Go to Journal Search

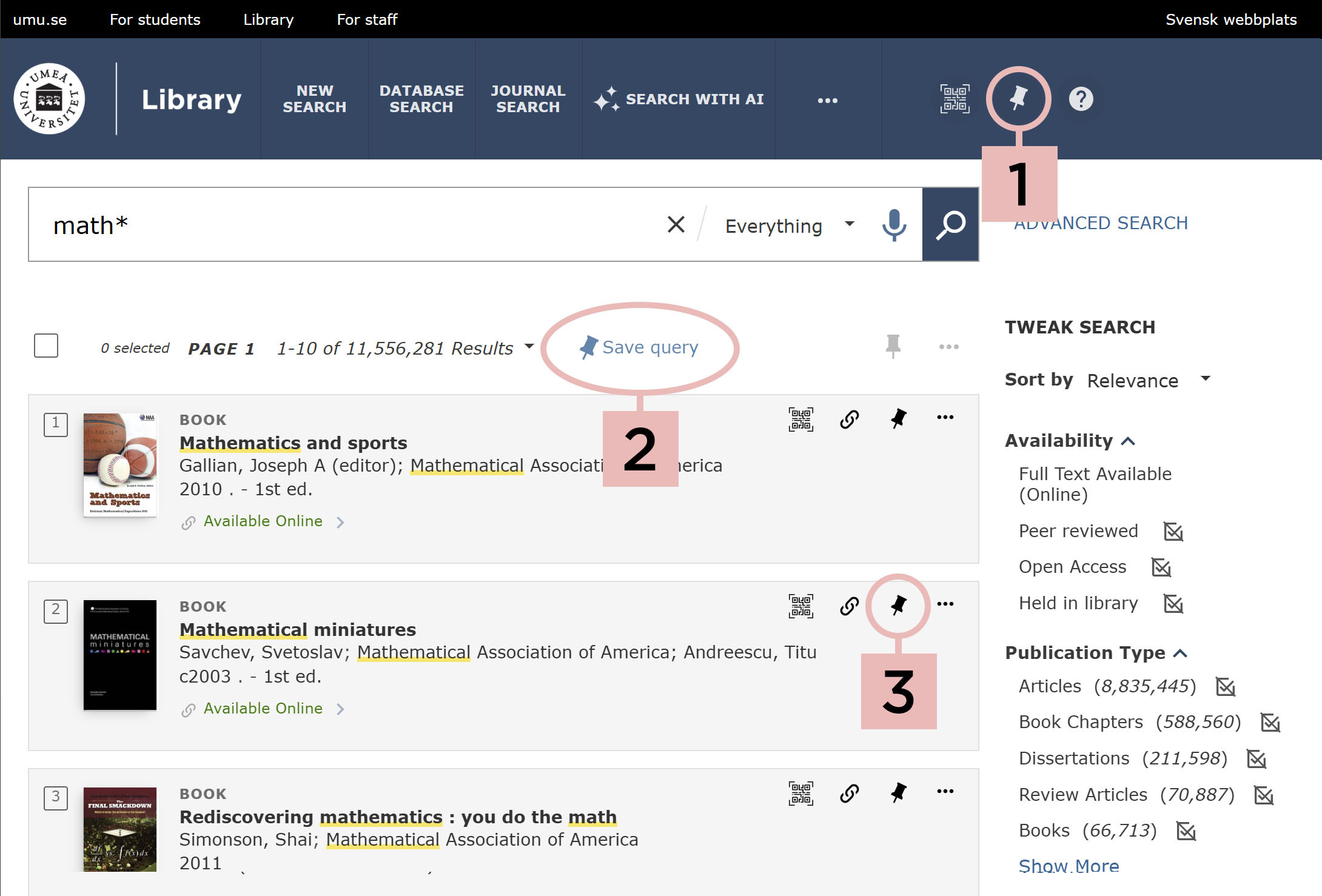[528, 99]
